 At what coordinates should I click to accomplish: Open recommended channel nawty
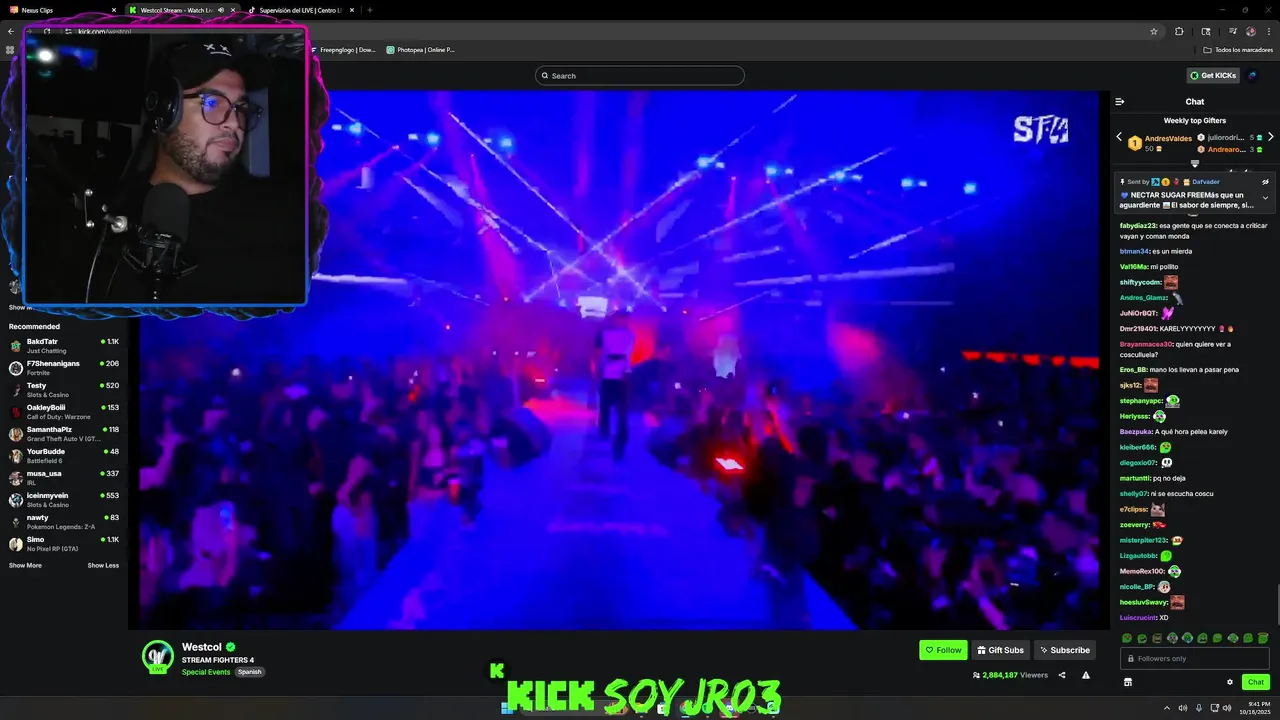point(64,522)
